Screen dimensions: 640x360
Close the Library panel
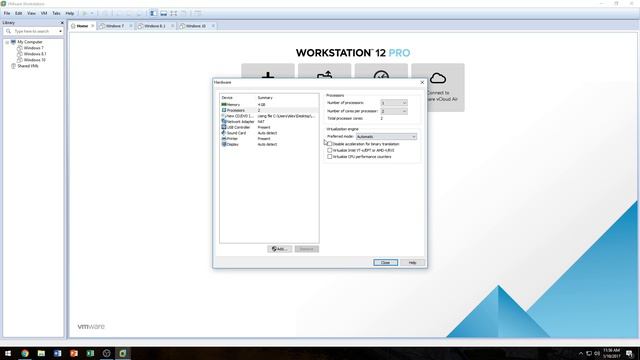click(x=62, y=23)
